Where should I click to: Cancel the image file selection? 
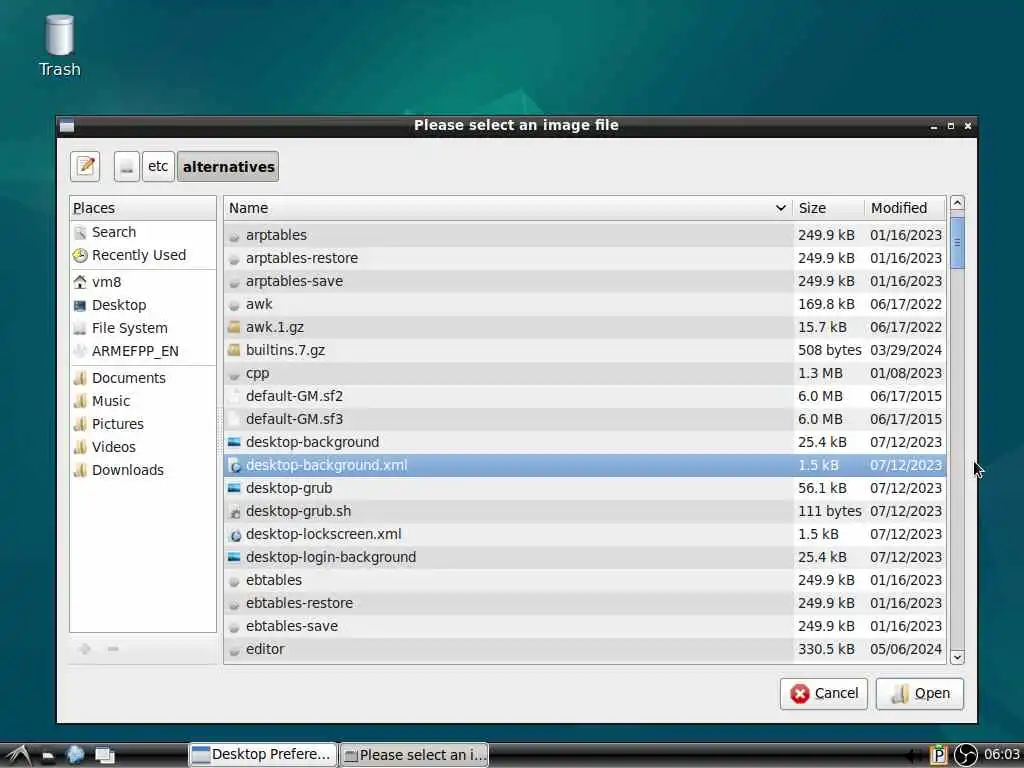point(824,694)
